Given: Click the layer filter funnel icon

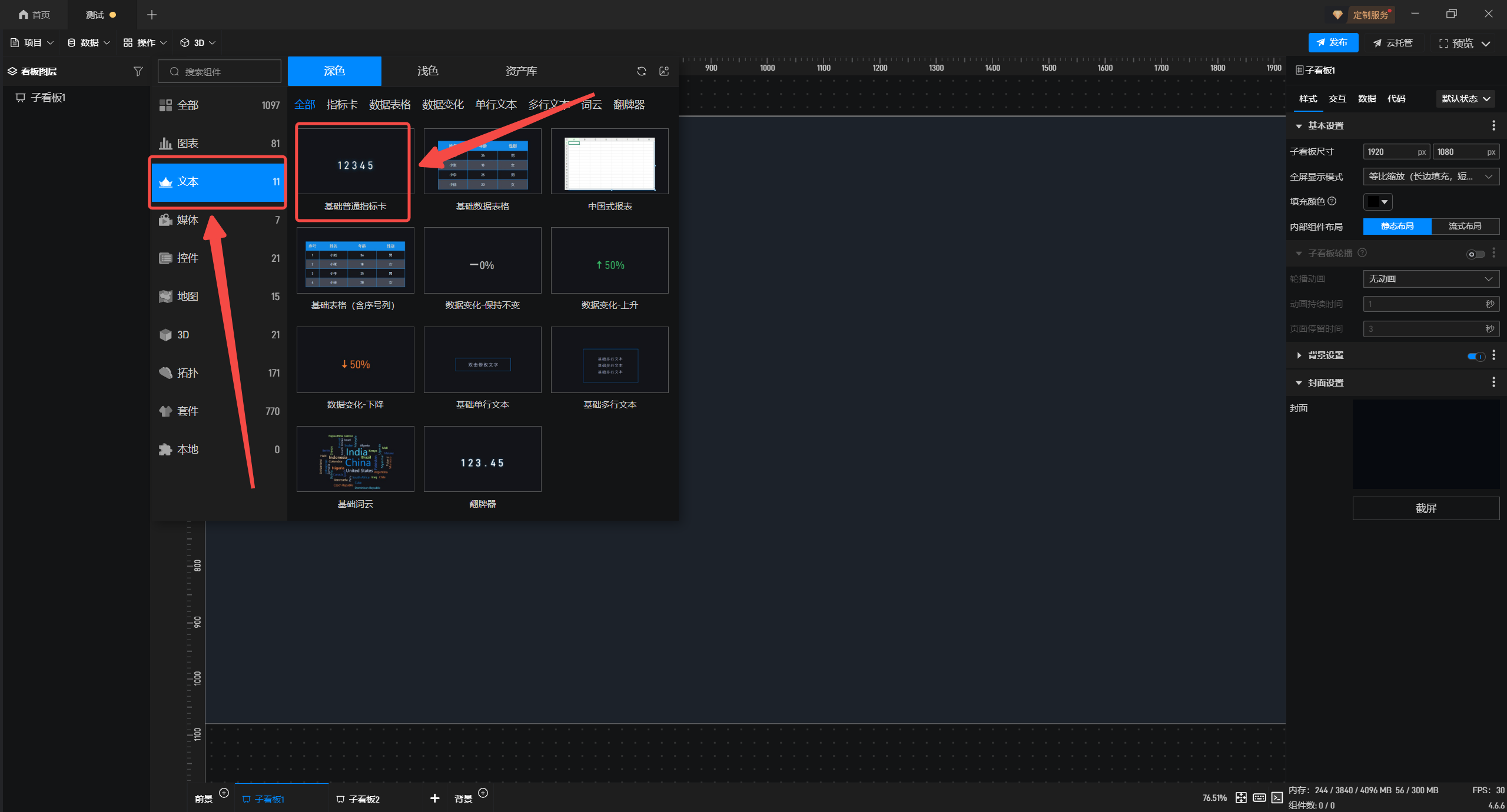Looking at the screenshot, I should tap(138, 71).
